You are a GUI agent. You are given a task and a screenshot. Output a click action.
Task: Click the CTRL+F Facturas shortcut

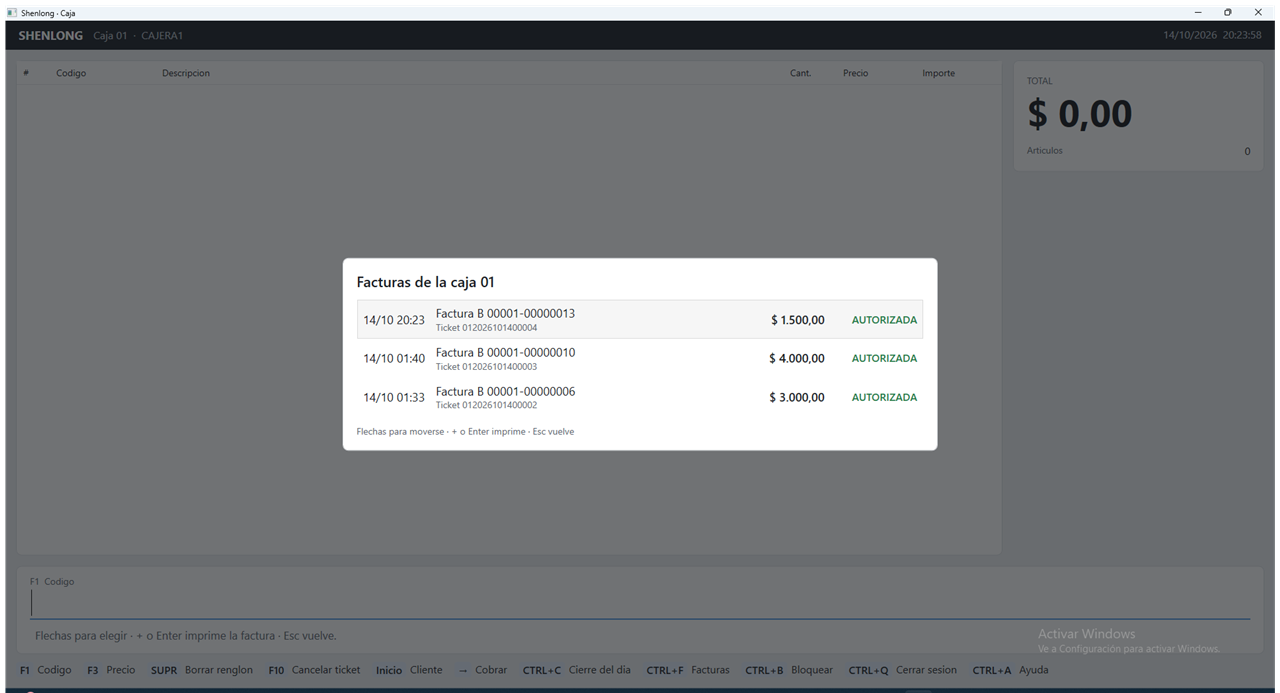pyautogui.click(x=688, y=670)
